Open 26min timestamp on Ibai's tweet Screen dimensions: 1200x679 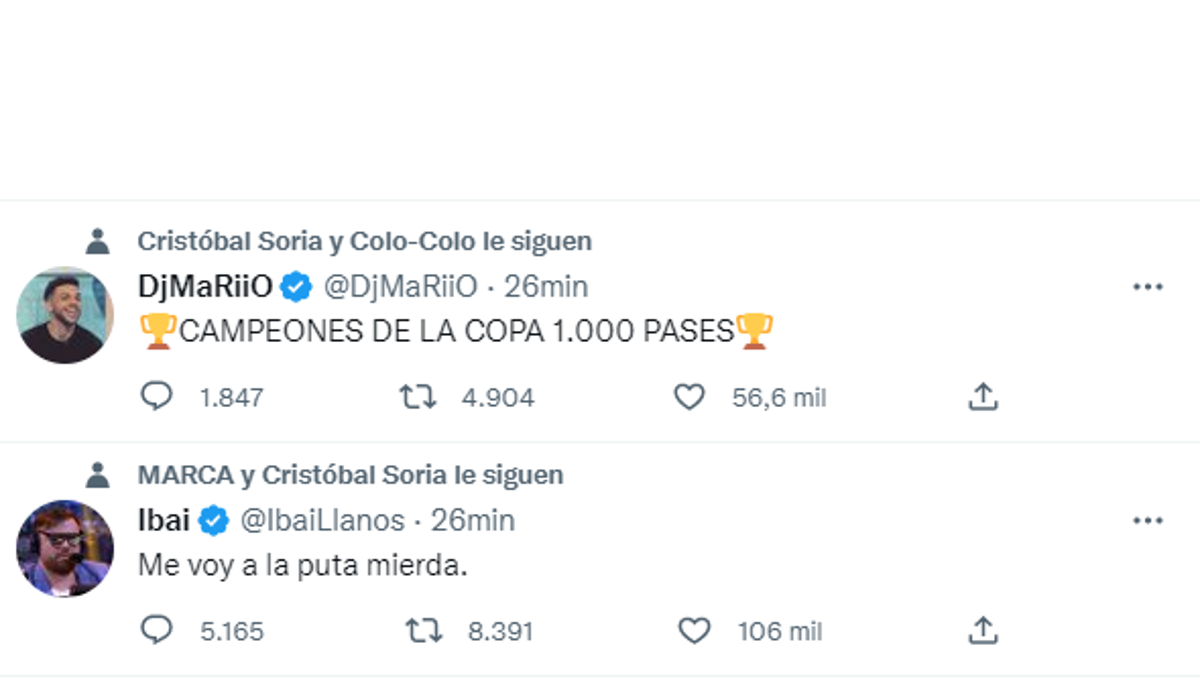(473, 521)
